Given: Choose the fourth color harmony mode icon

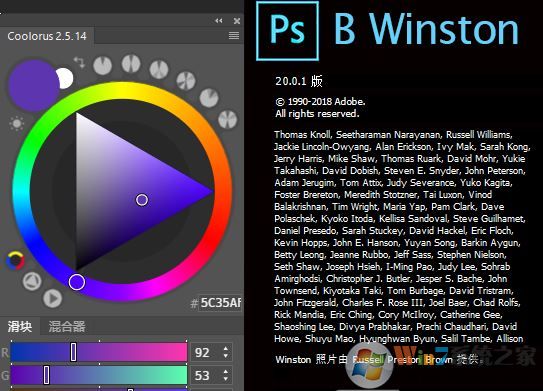Looking at the screenshot, I should 186,81.
